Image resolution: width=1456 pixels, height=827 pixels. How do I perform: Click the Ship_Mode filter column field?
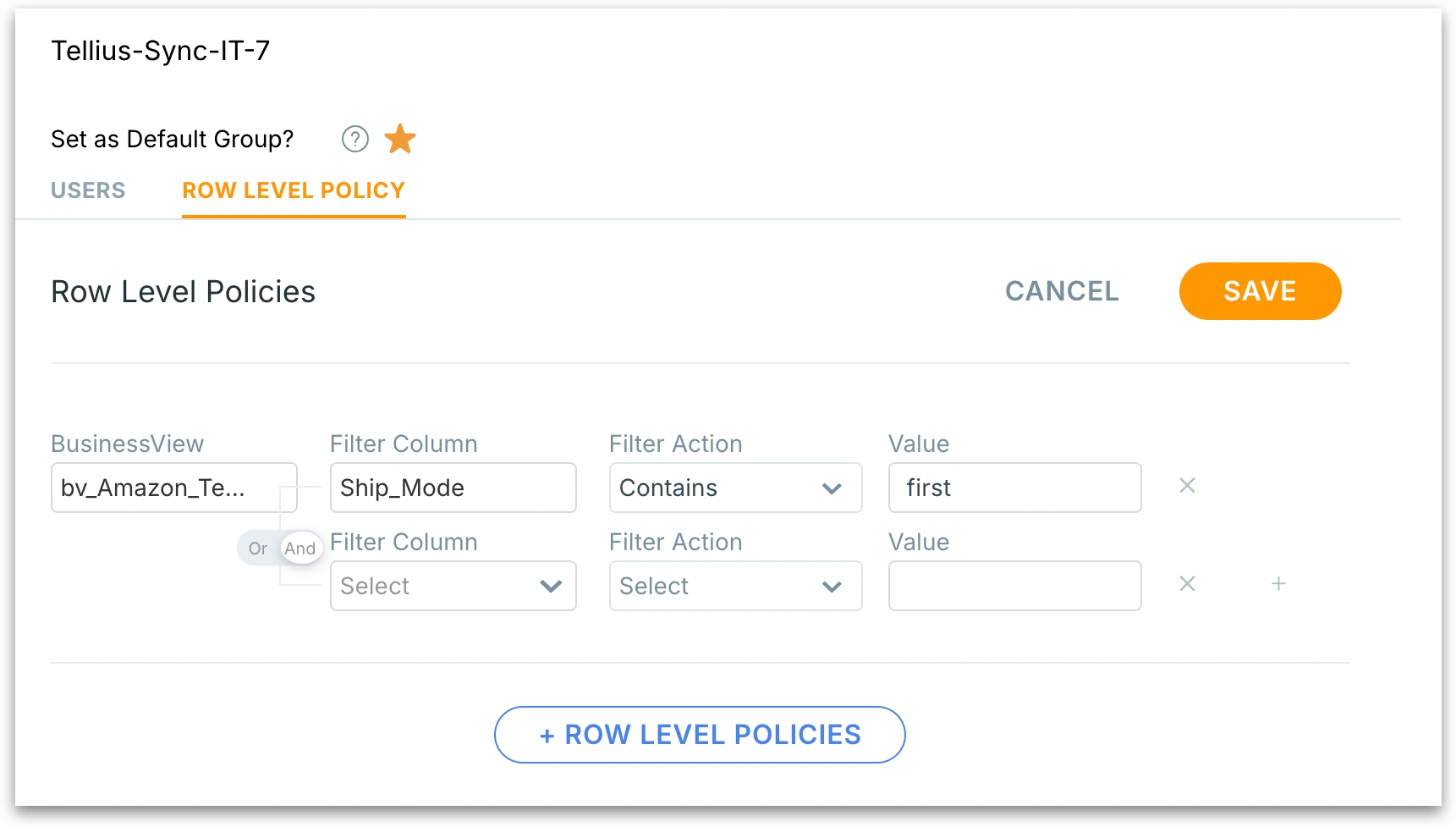click(x=453, y=488)
